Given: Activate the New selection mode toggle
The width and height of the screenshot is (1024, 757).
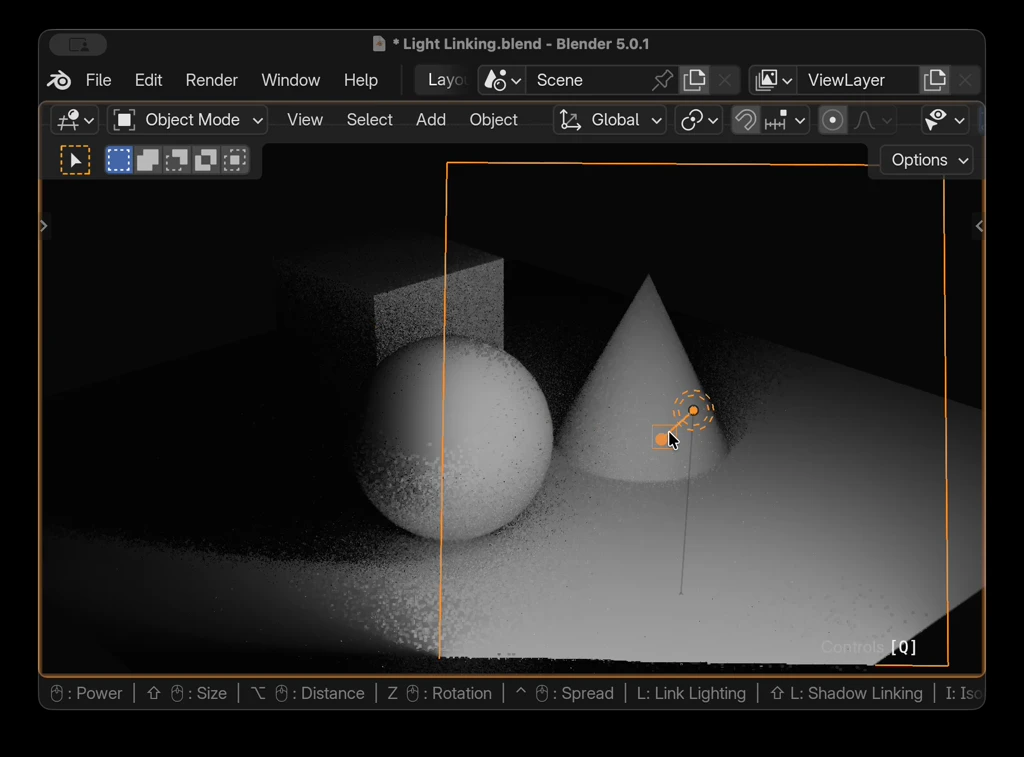Looking at the screenshot, I should 118,160.
